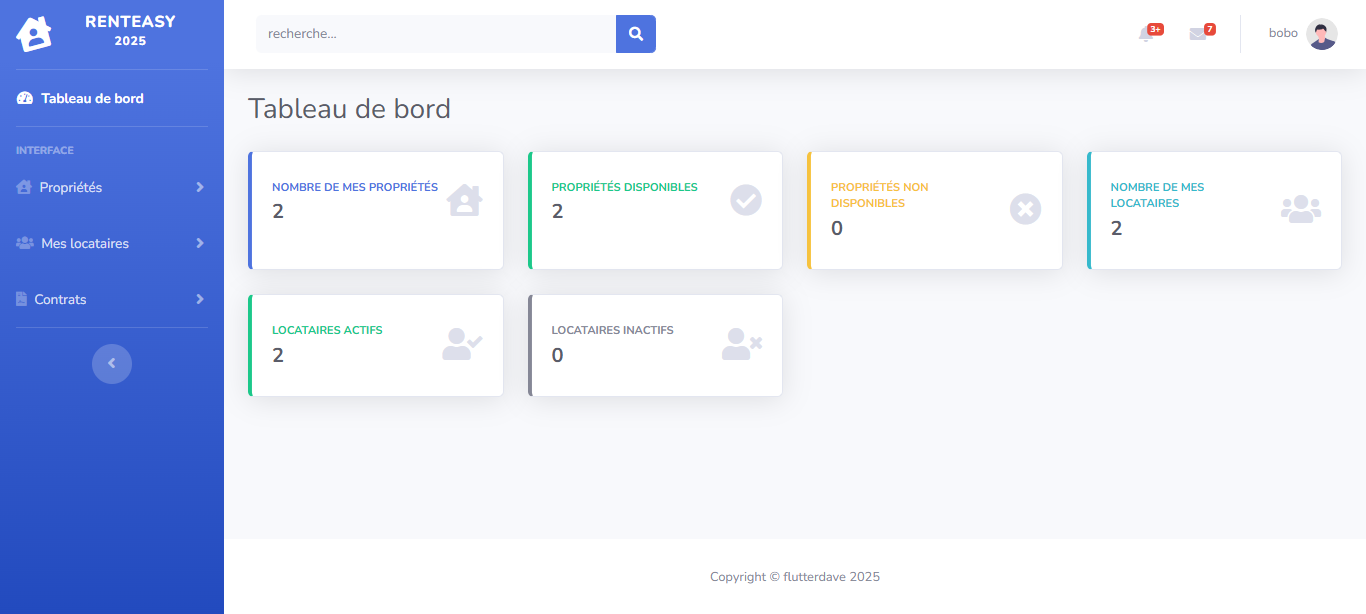Click the bobo user avatar
The image size is (1366, 614).
pos(1322,34)
